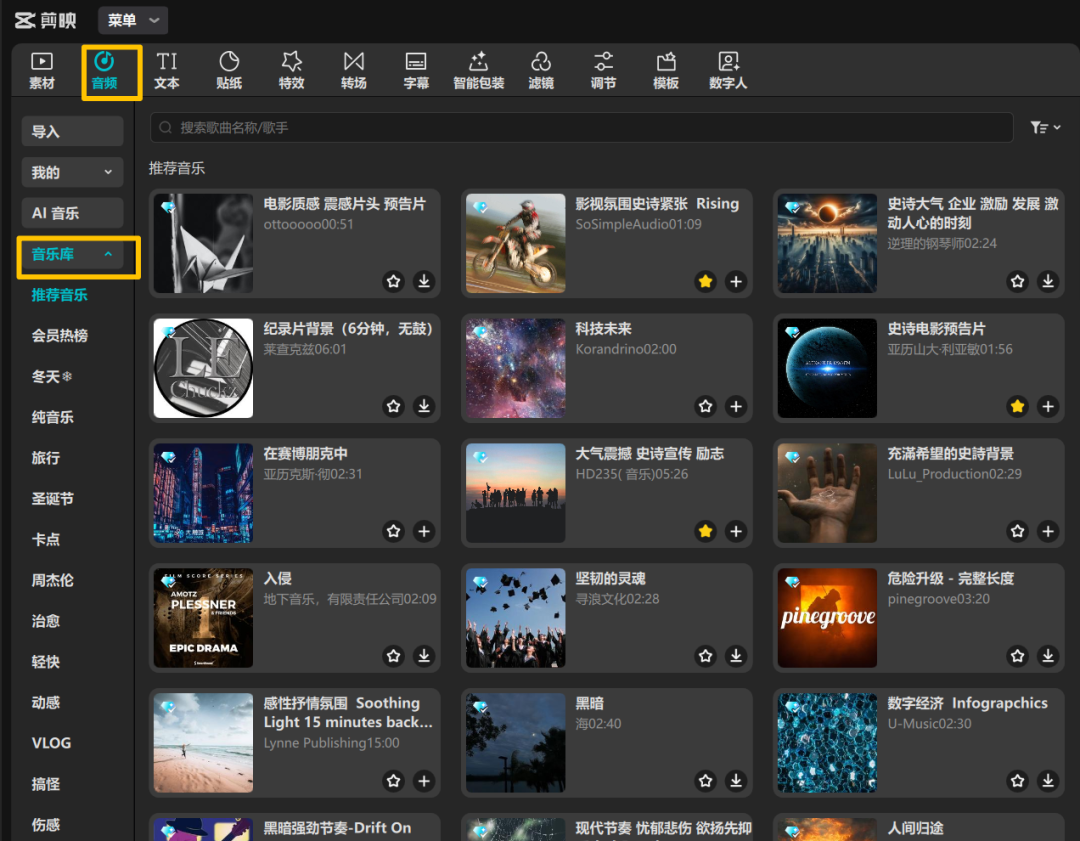
Task: Download the 坚韧的灵魂 track
Action: 736,656
